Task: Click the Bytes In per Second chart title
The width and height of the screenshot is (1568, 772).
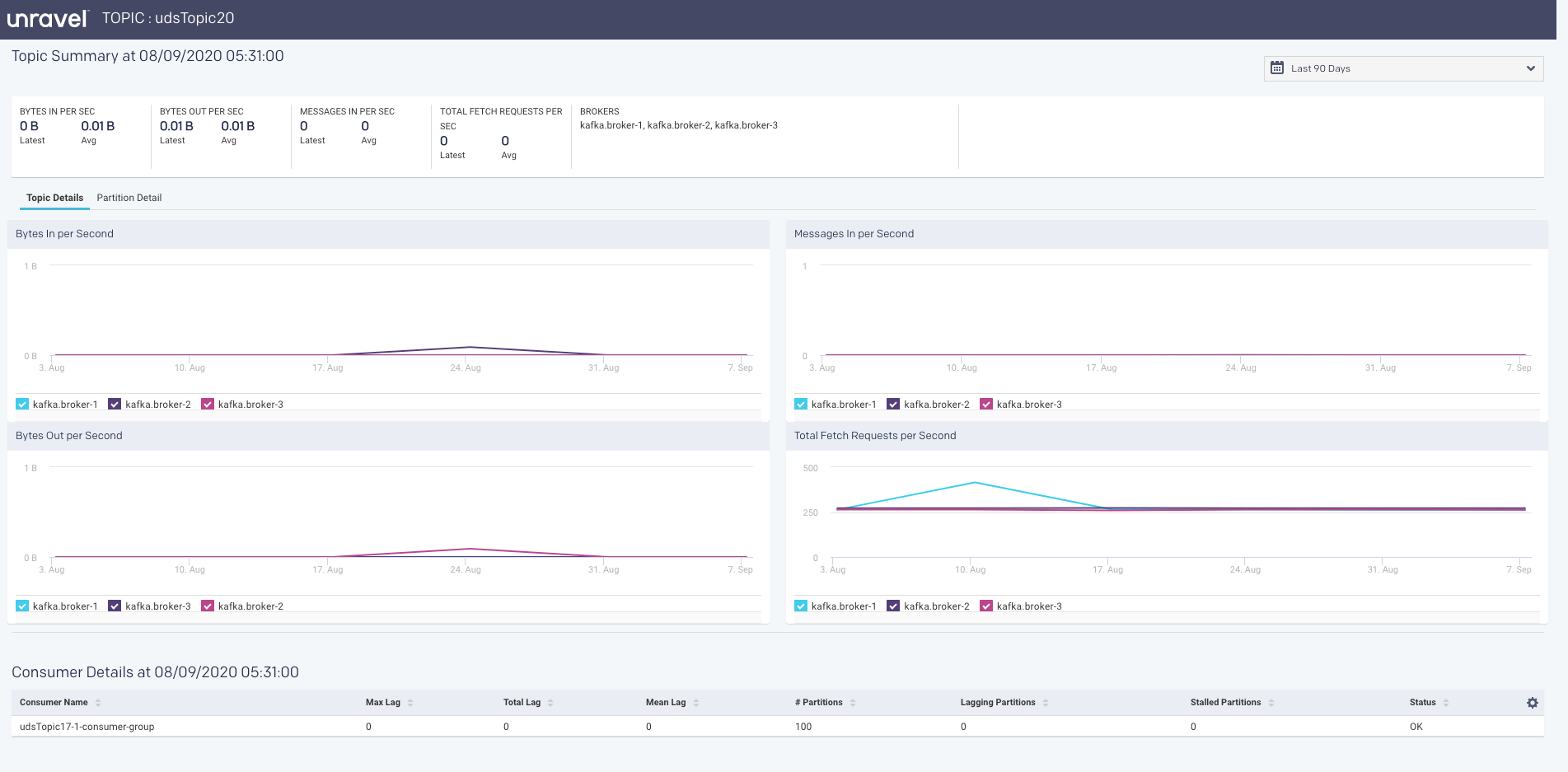Action: (x=64, y=234)
